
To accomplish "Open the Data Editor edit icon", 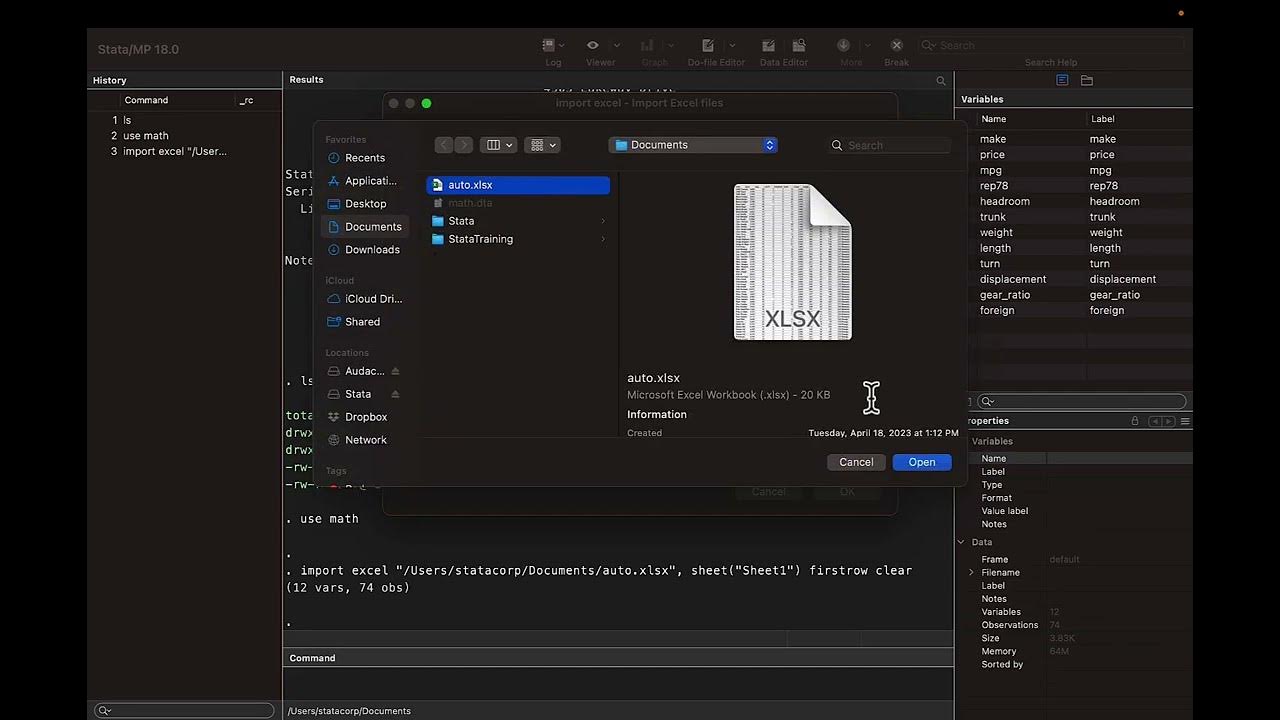I will click(x=768, y=45).
